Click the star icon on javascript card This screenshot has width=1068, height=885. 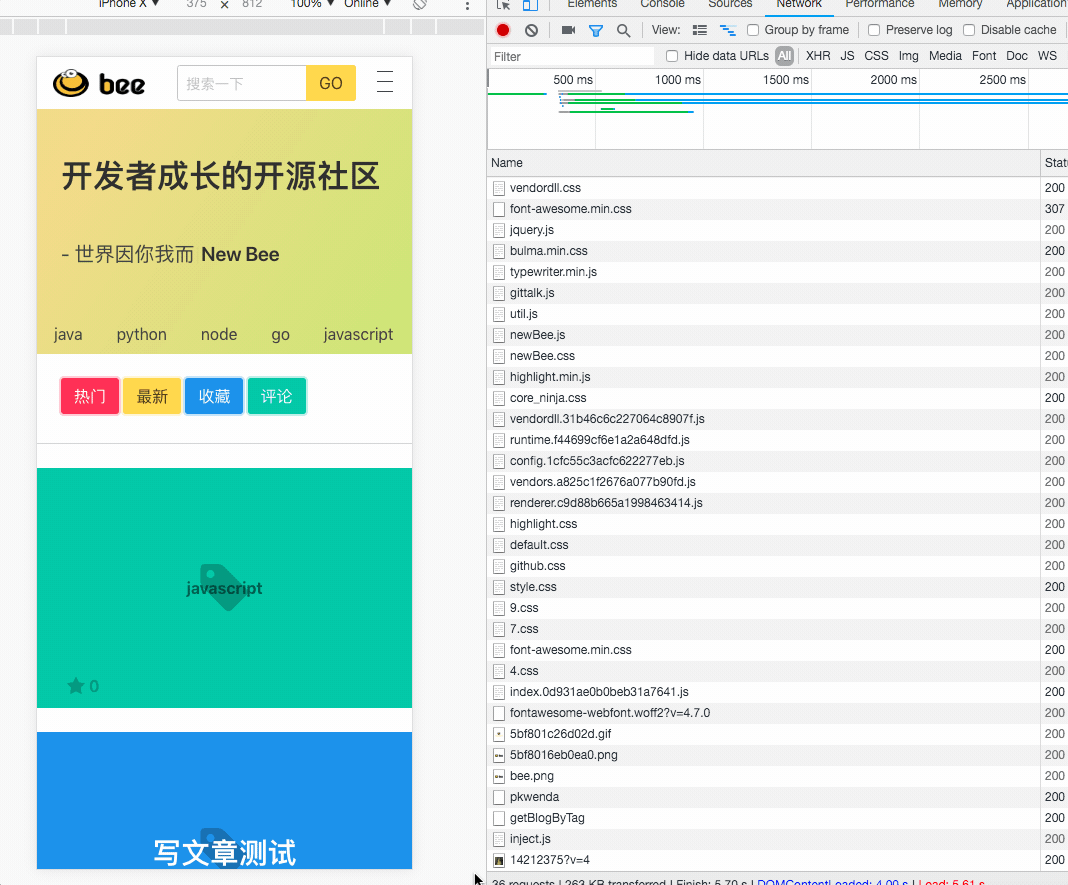[x=76, y=686]
